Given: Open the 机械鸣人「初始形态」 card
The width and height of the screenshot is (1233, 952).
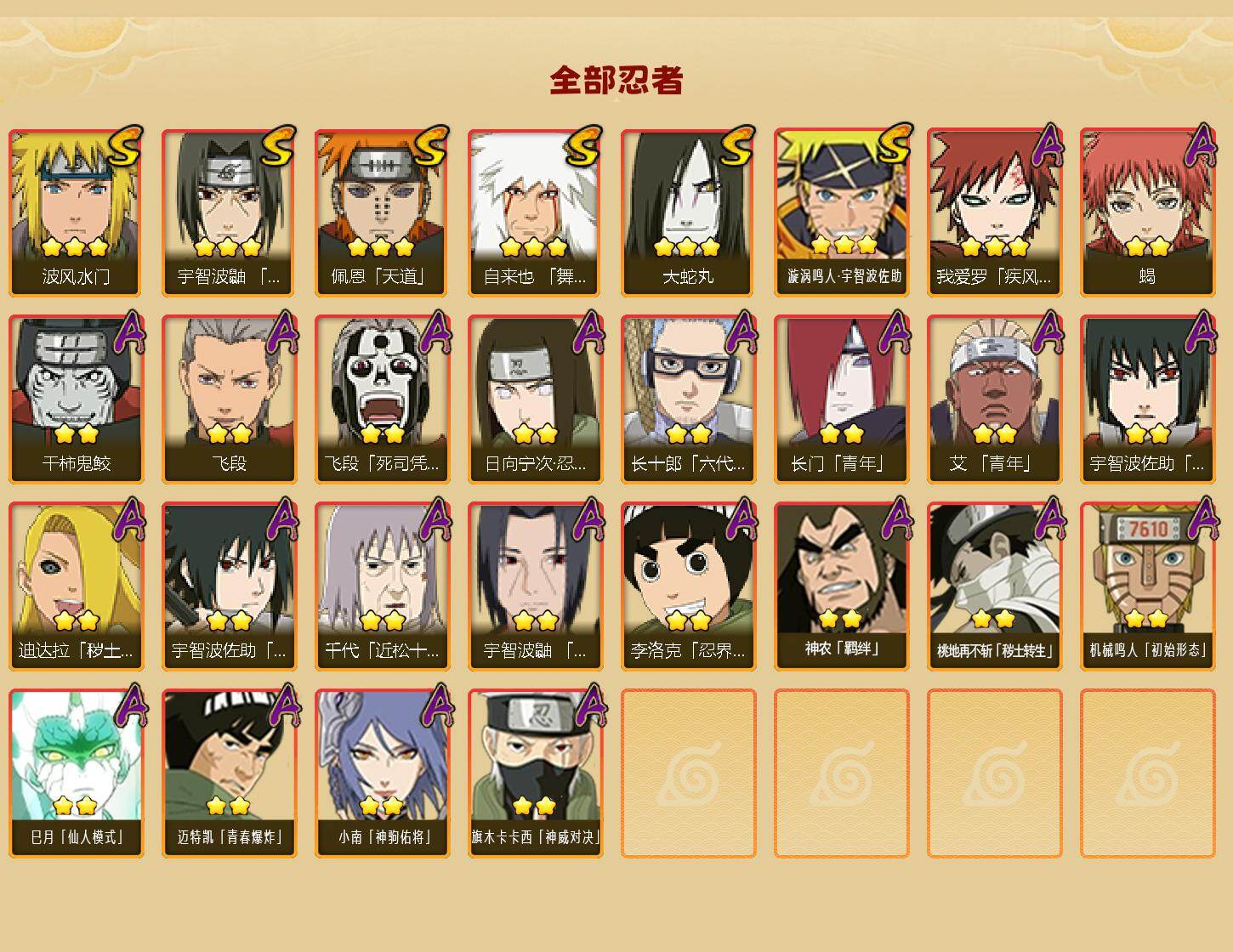Looking at the screenshot, I should coord(1148,586).
